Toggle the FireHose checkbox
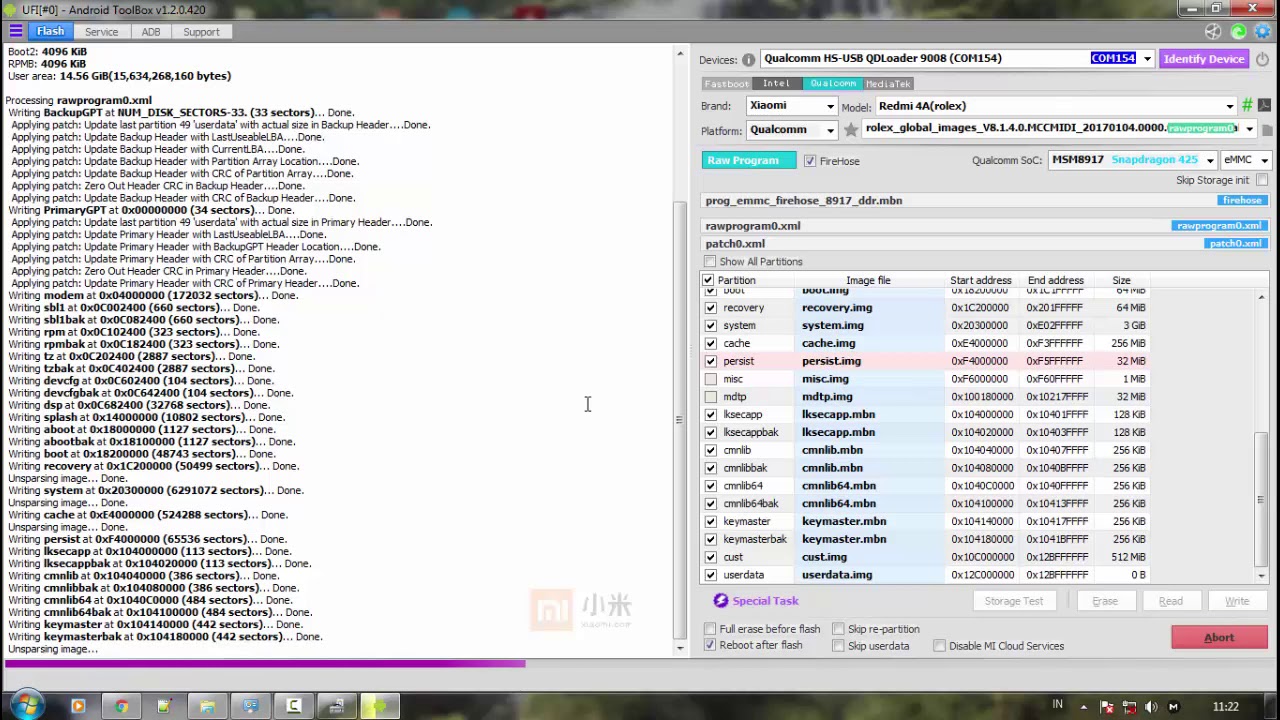This screenshot has height=720, width=1280. [x=810, y=161]
